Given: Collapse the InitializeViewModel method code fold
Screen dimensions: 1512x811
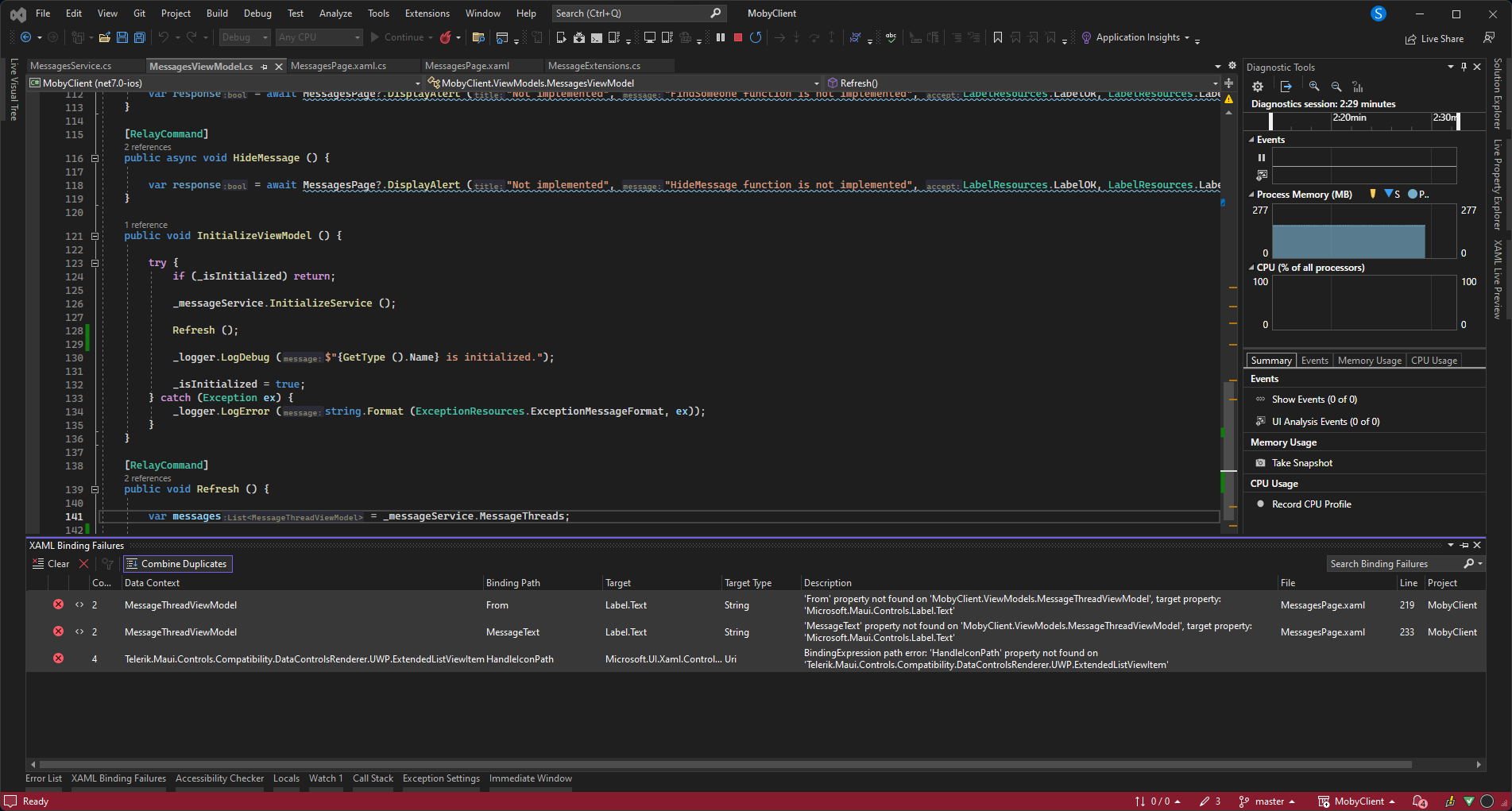Looking at the screenshot, I should pos(95,236).
